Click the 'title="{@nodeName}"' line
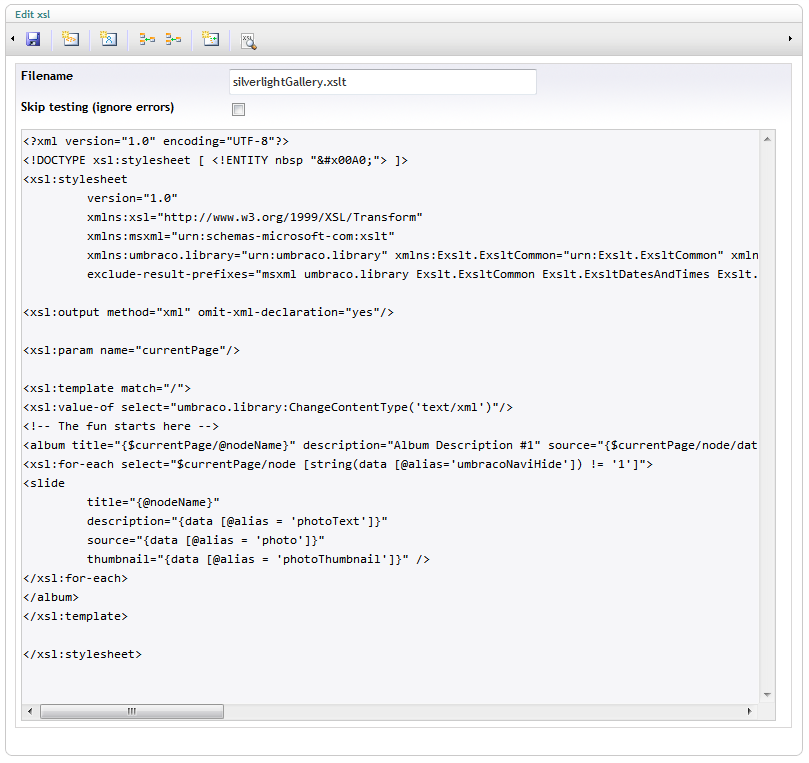This screenshot has height=763, width=809. (x=153, y=502)
